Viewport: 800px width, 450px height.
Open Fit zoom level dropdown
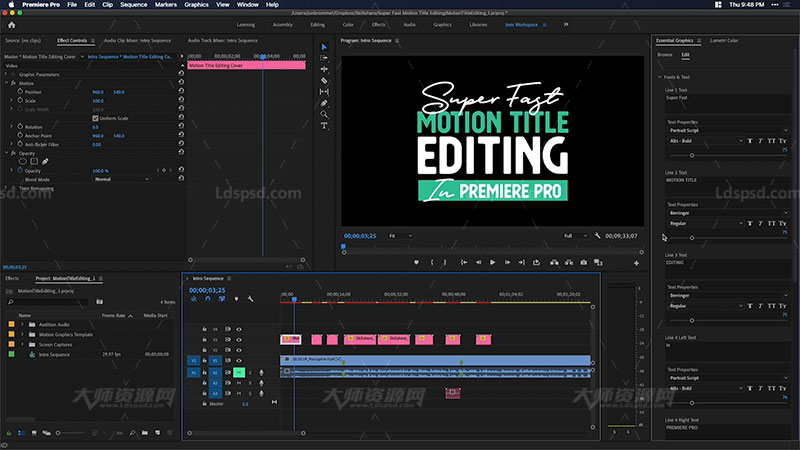[401, 236]
